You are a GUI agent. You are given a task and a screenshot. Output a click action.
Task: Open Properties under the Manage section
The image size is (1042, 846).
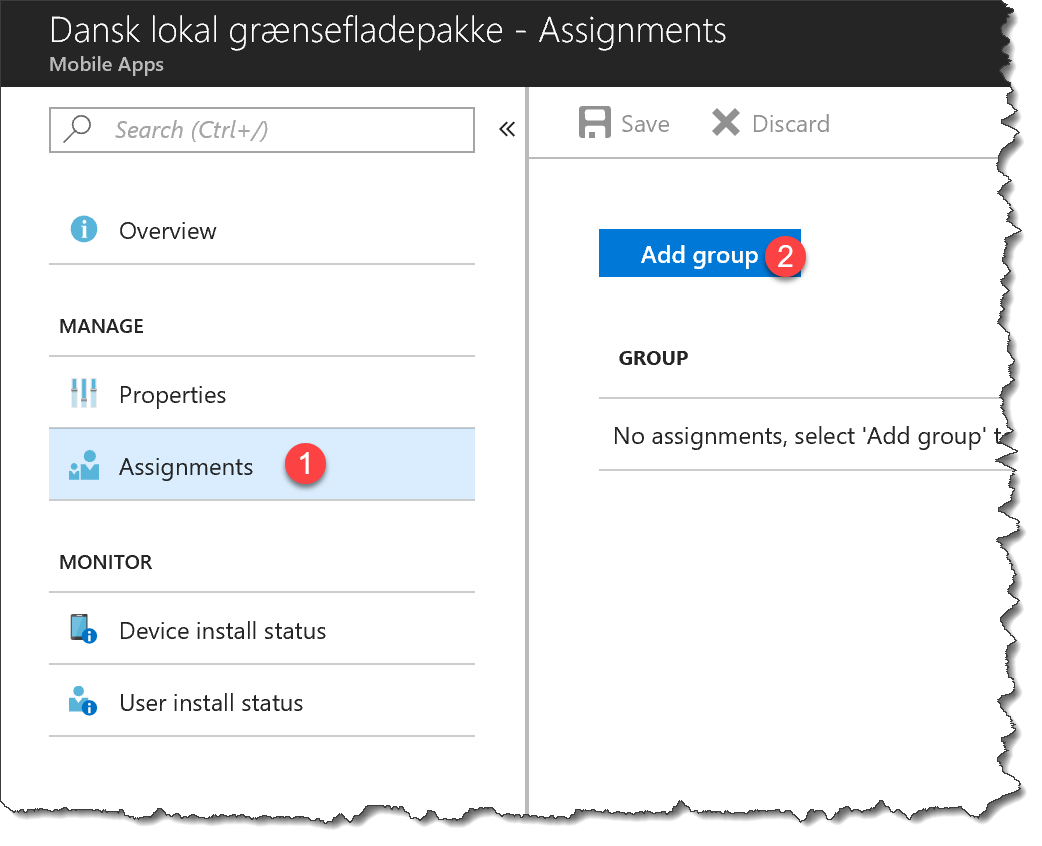pyautogui.click(x=172, y=394)
